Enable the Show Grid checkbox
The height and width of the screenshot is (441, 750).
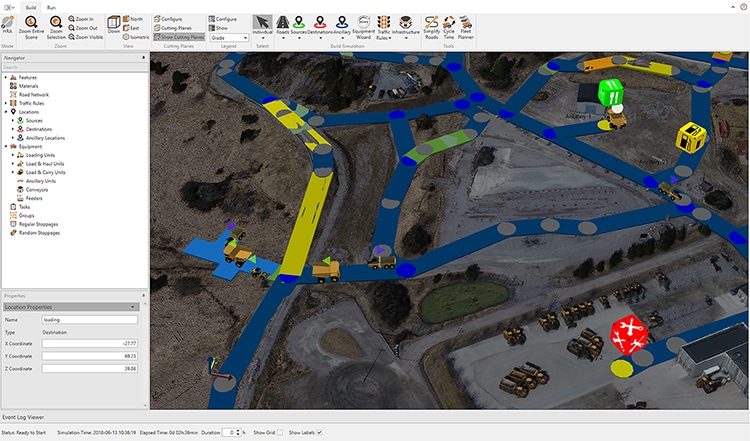[279, 432]
